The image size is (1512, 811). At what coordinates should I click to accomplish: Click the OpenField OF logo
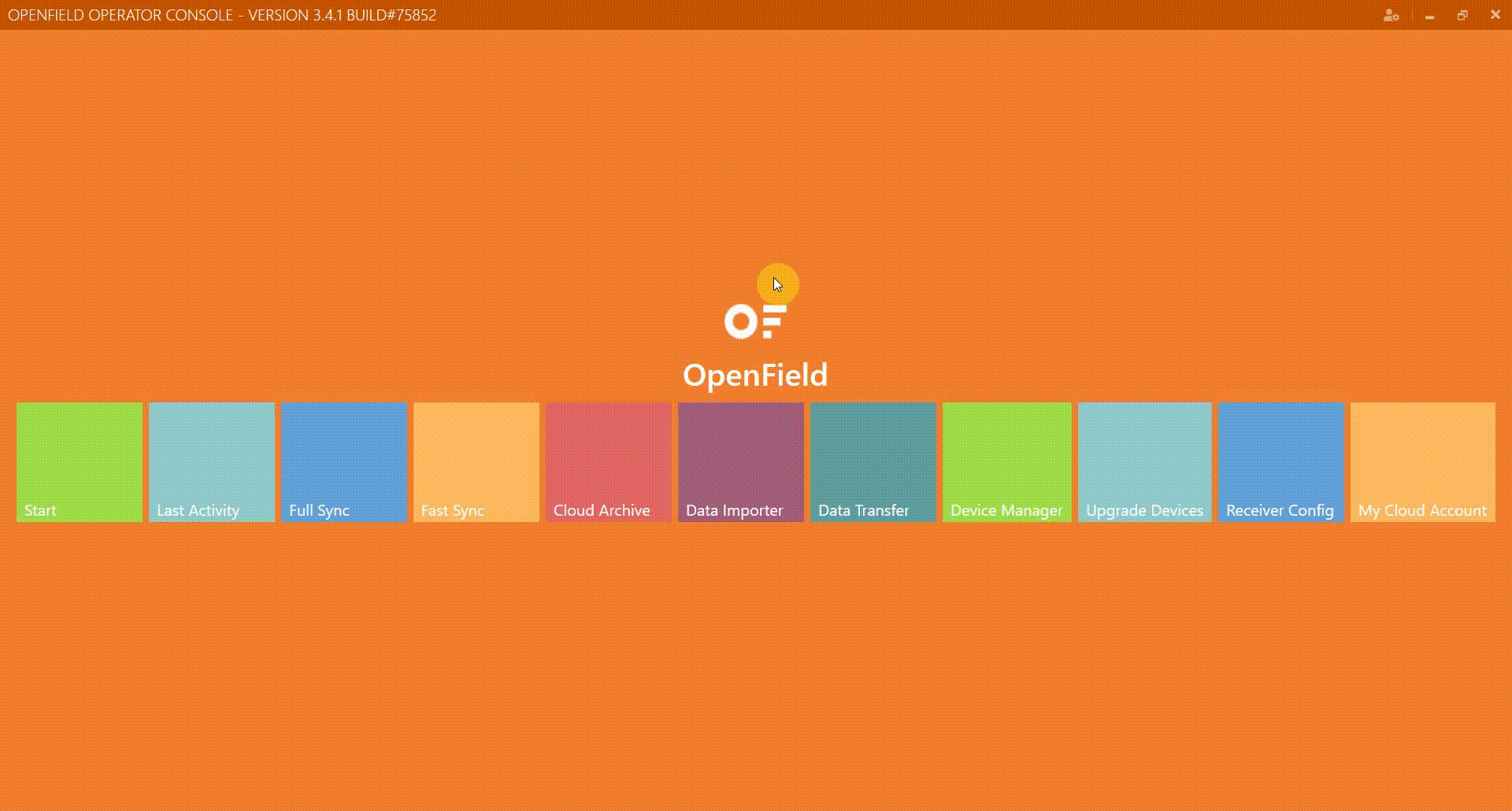(755, 321)
